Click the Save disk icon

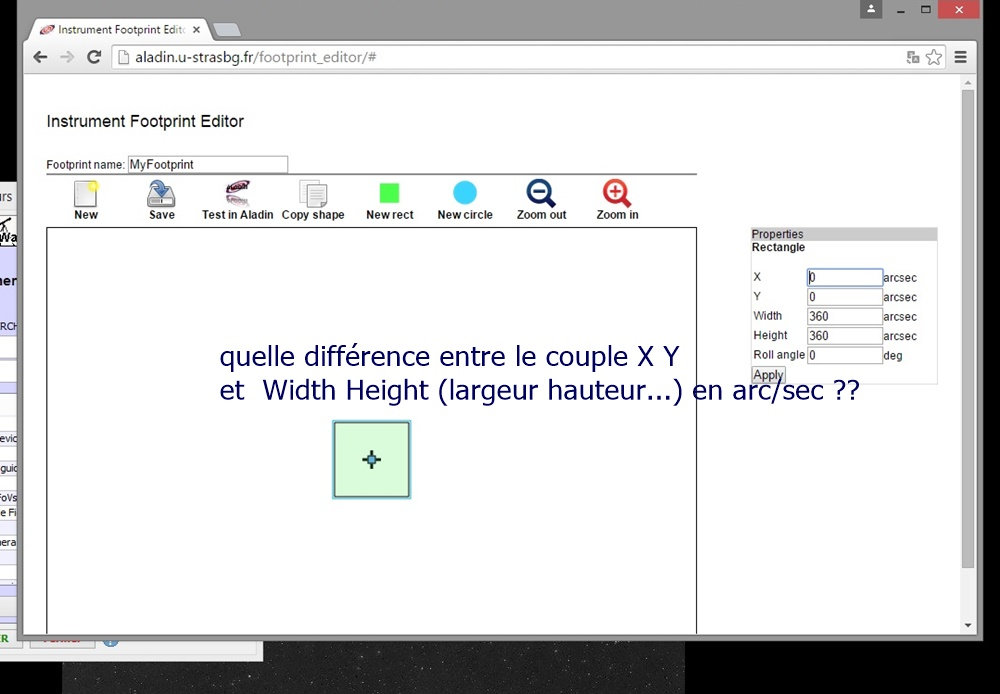(161, 194)
